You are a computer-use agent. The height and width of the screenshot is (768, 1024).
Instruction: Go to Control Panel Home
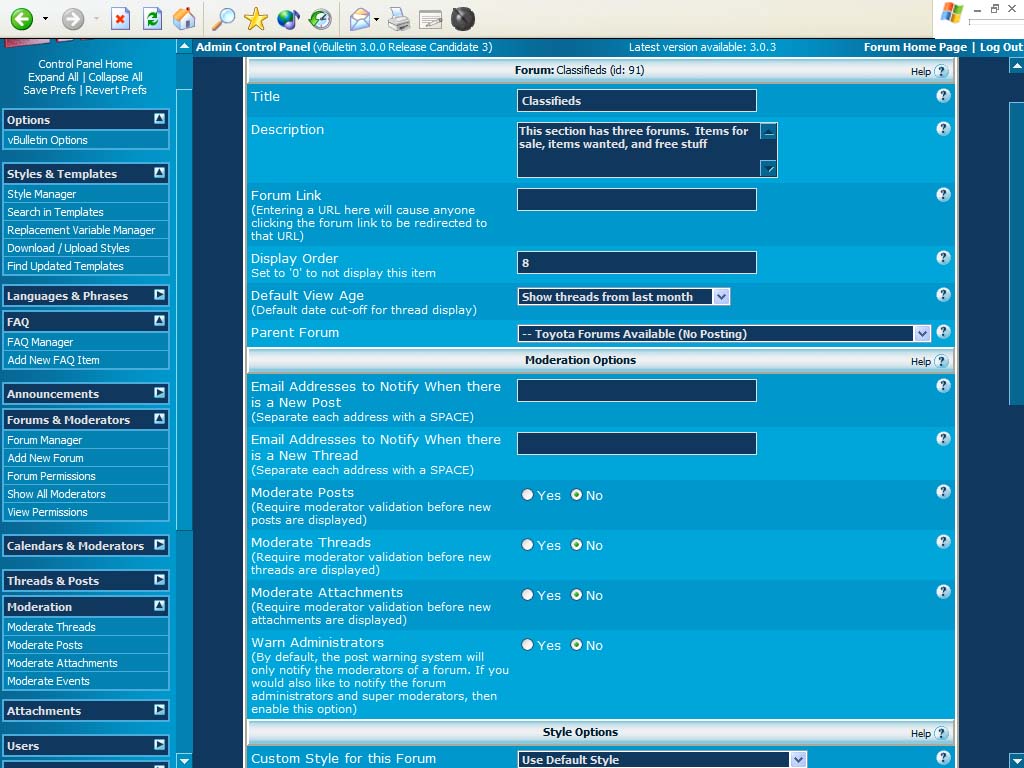[85, 64]
